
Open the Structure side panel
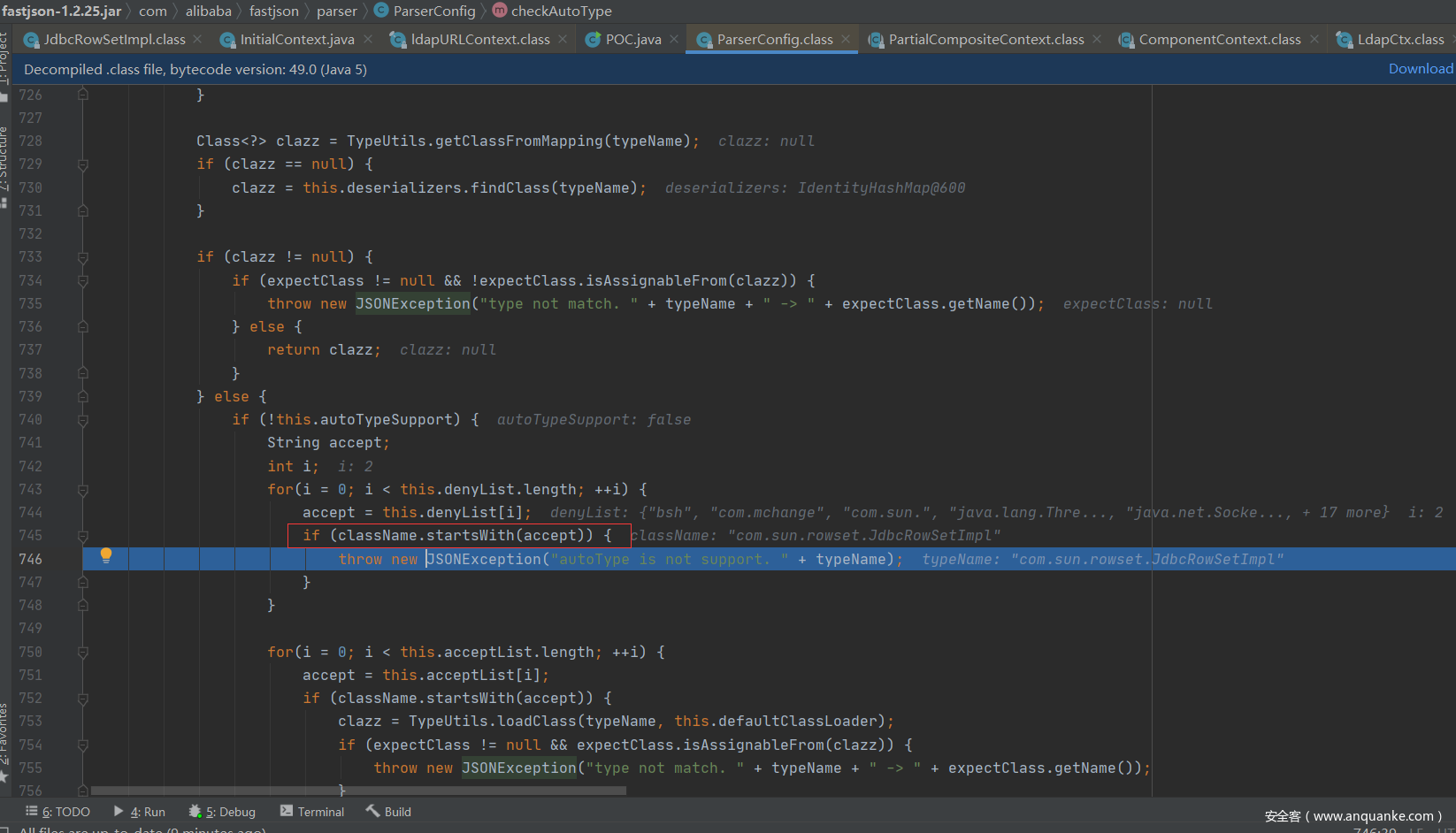coord(4,159)
